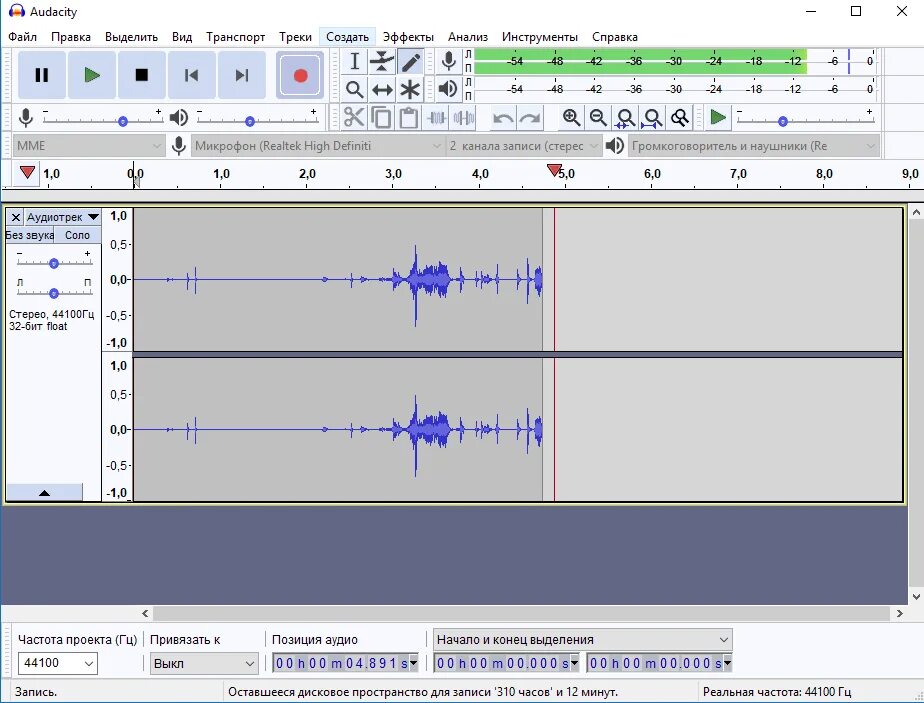The image size is (924, 703).
Task: Open the Привязать к Выкл dropdown
Action: pos(203,664)
